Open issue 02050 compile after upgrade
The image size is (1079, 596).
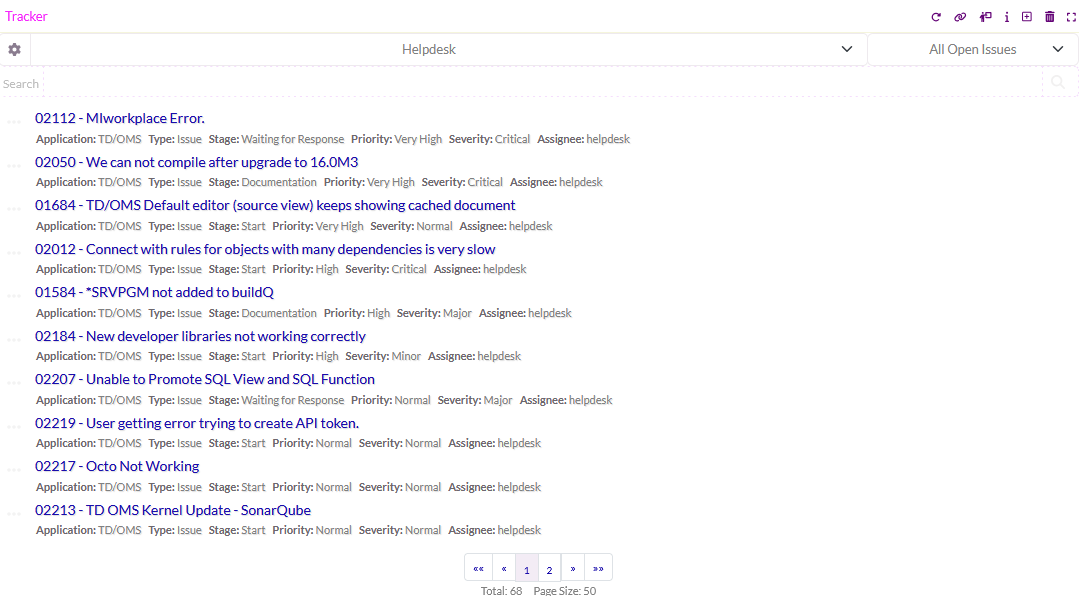point(196,162)
